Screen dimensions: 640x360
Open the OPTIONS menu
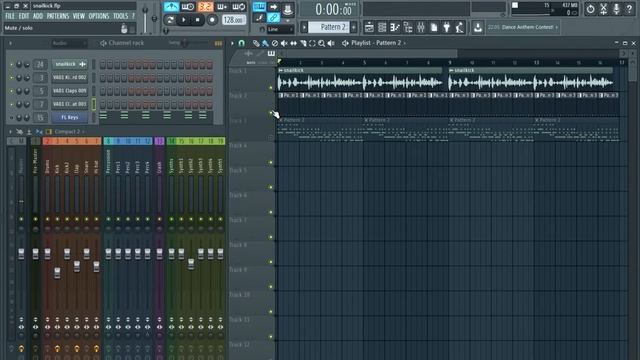pyautogui.click(x=99, y=16)
